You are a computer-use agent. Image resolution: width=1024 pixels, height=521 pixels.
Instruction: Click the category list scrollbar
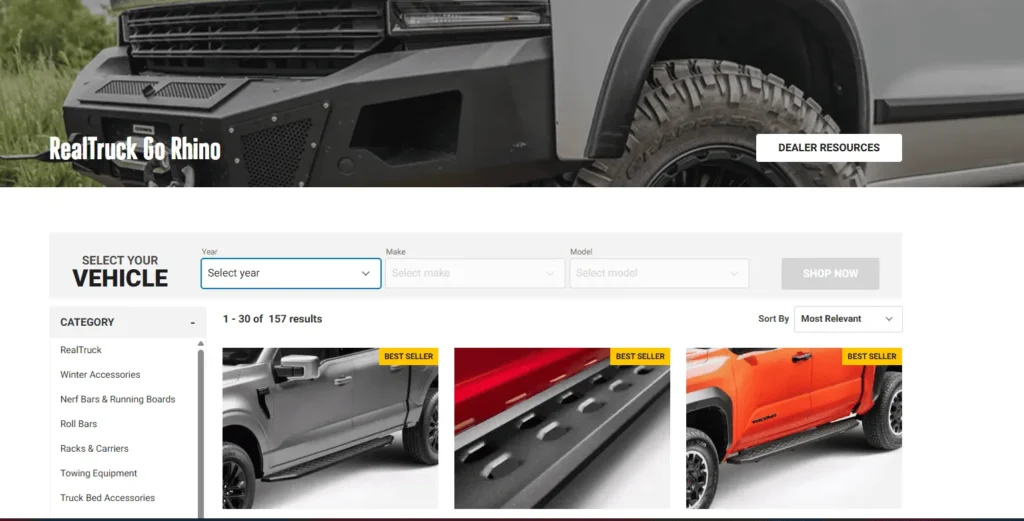(x=200, y=434)
